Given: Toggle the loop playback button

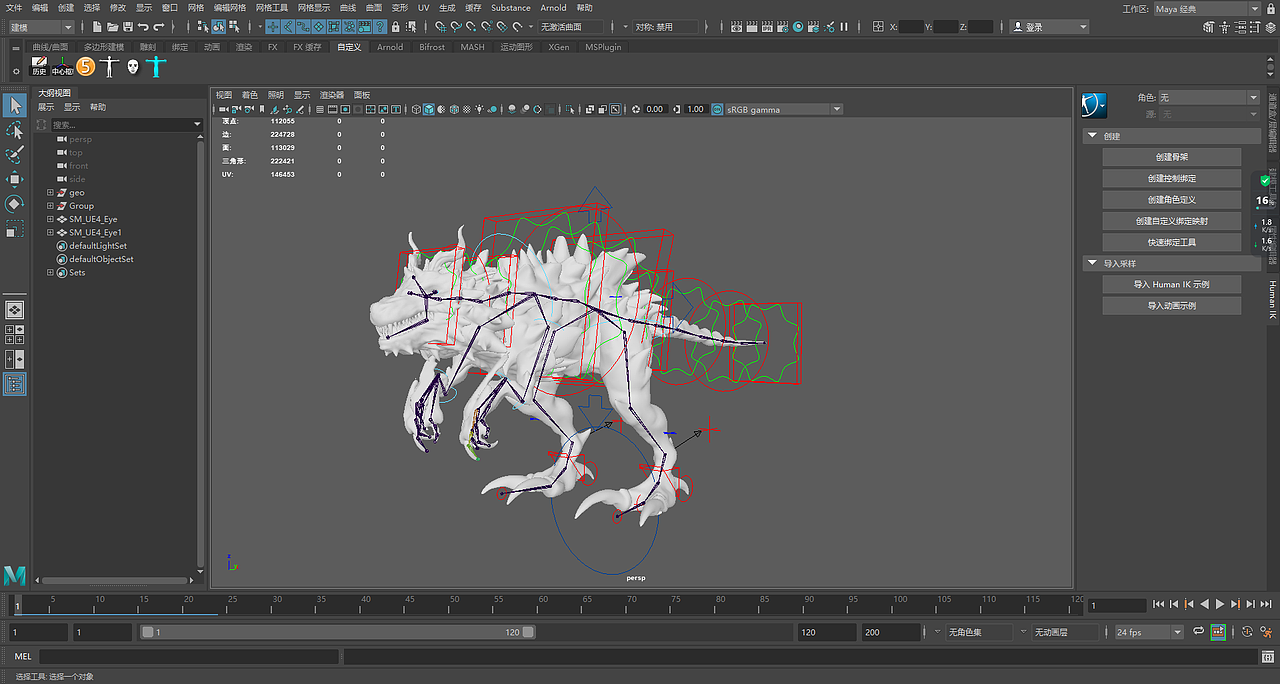Looking at the screenshot, I should (x=1196, y=632).
